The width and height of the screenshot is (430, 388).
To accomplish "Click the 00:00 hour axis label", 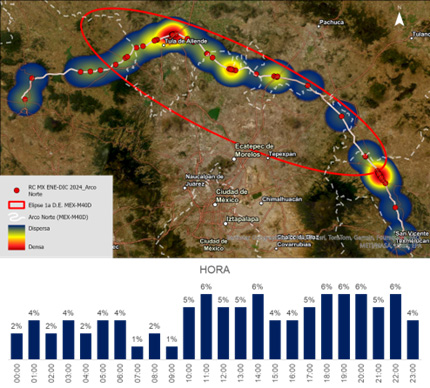I will [x=17, y=373].
